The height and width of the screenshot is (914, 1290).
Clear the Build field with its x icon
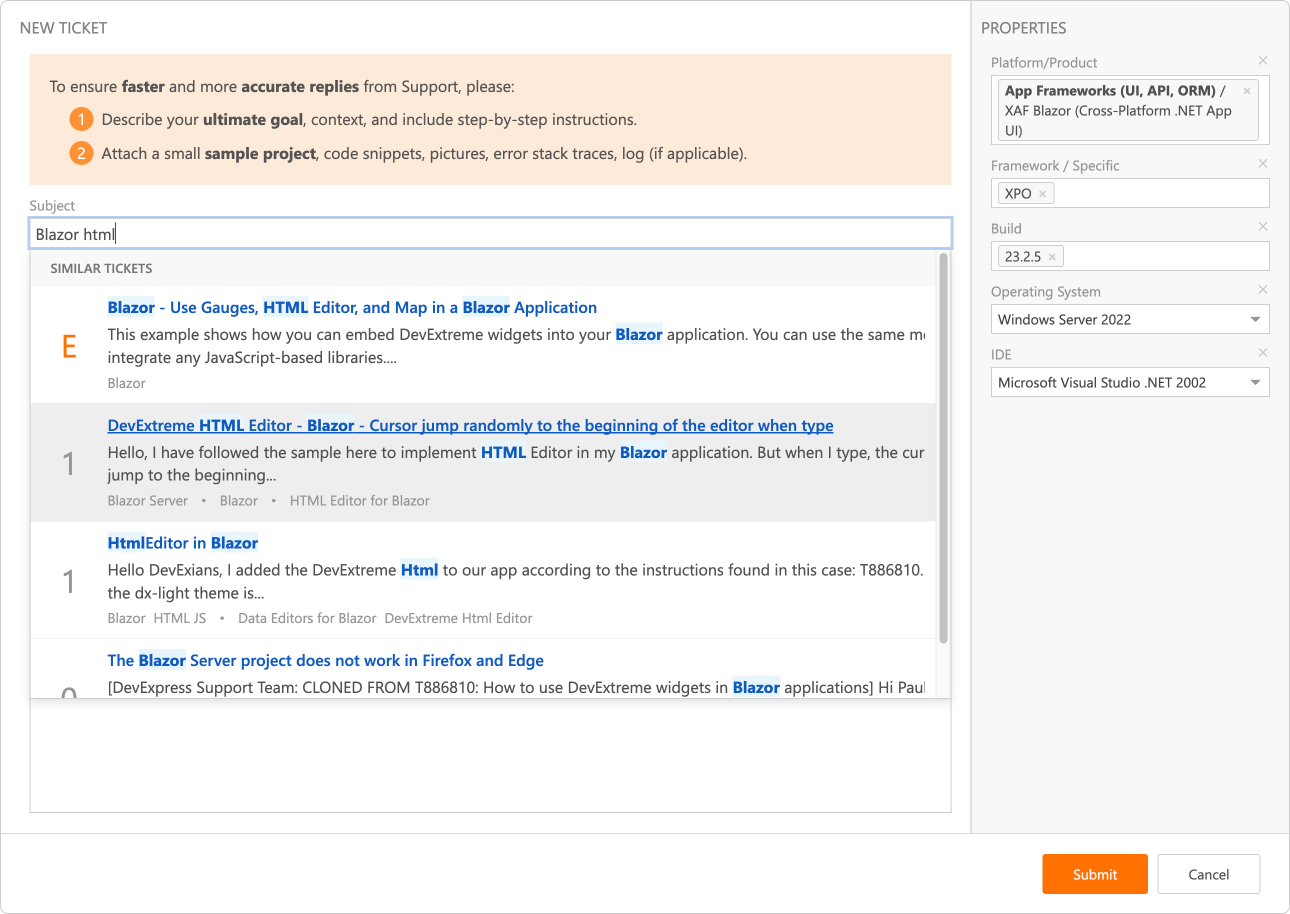1262,227
